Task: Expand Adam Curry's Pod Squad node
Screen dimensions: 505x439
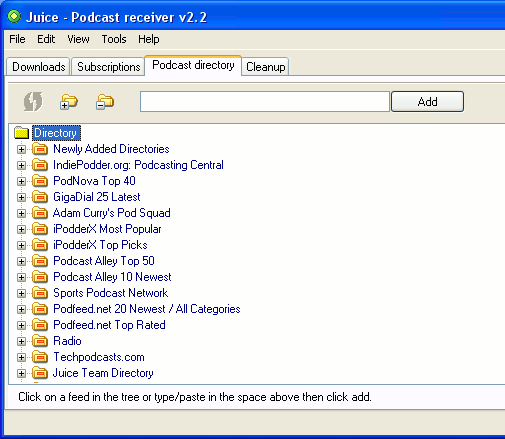Action: pos(21,213)
